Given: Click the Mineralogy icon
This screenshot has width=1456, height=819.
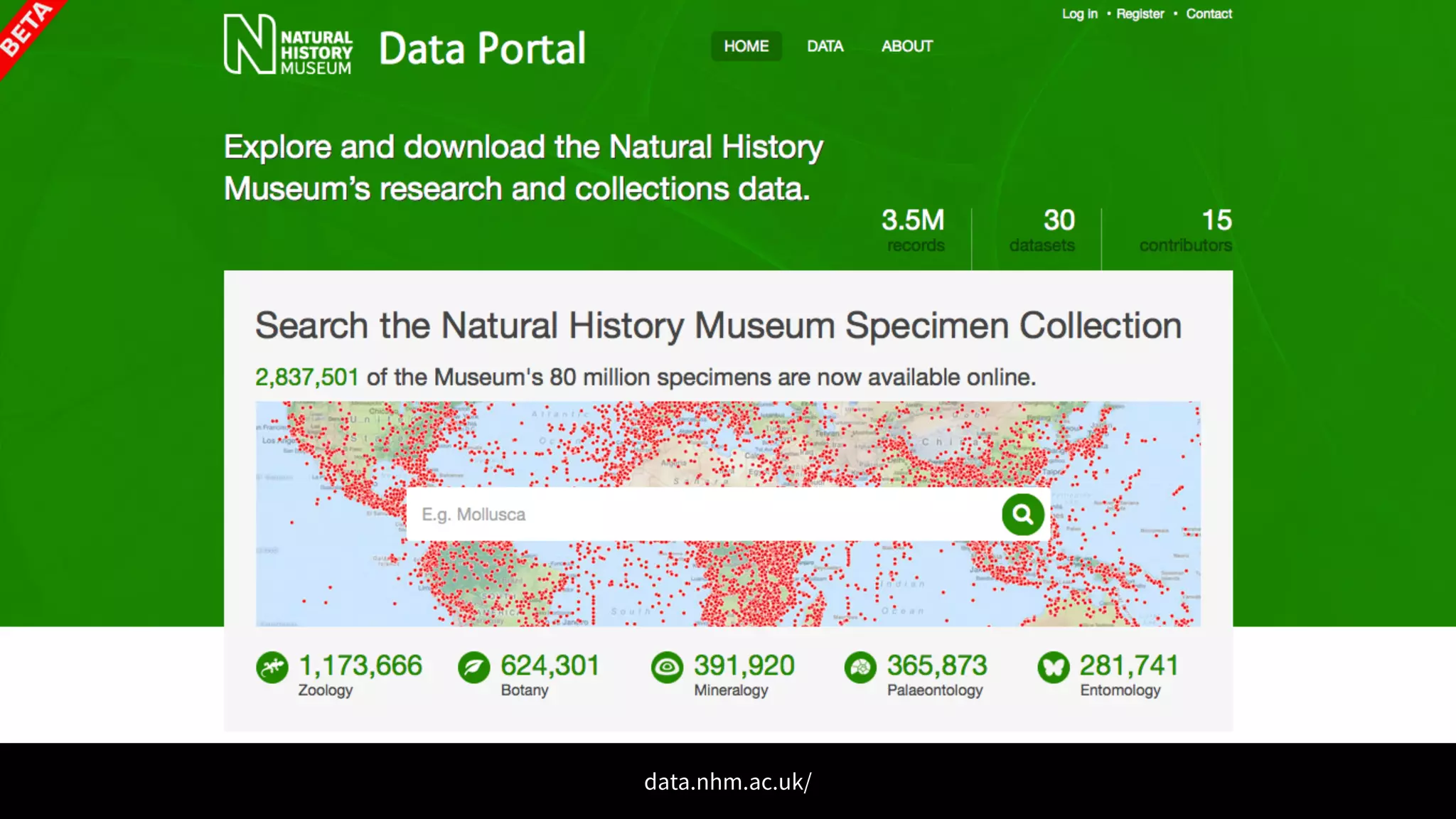Looking at the screenshot, I should (x=667, y=668).
